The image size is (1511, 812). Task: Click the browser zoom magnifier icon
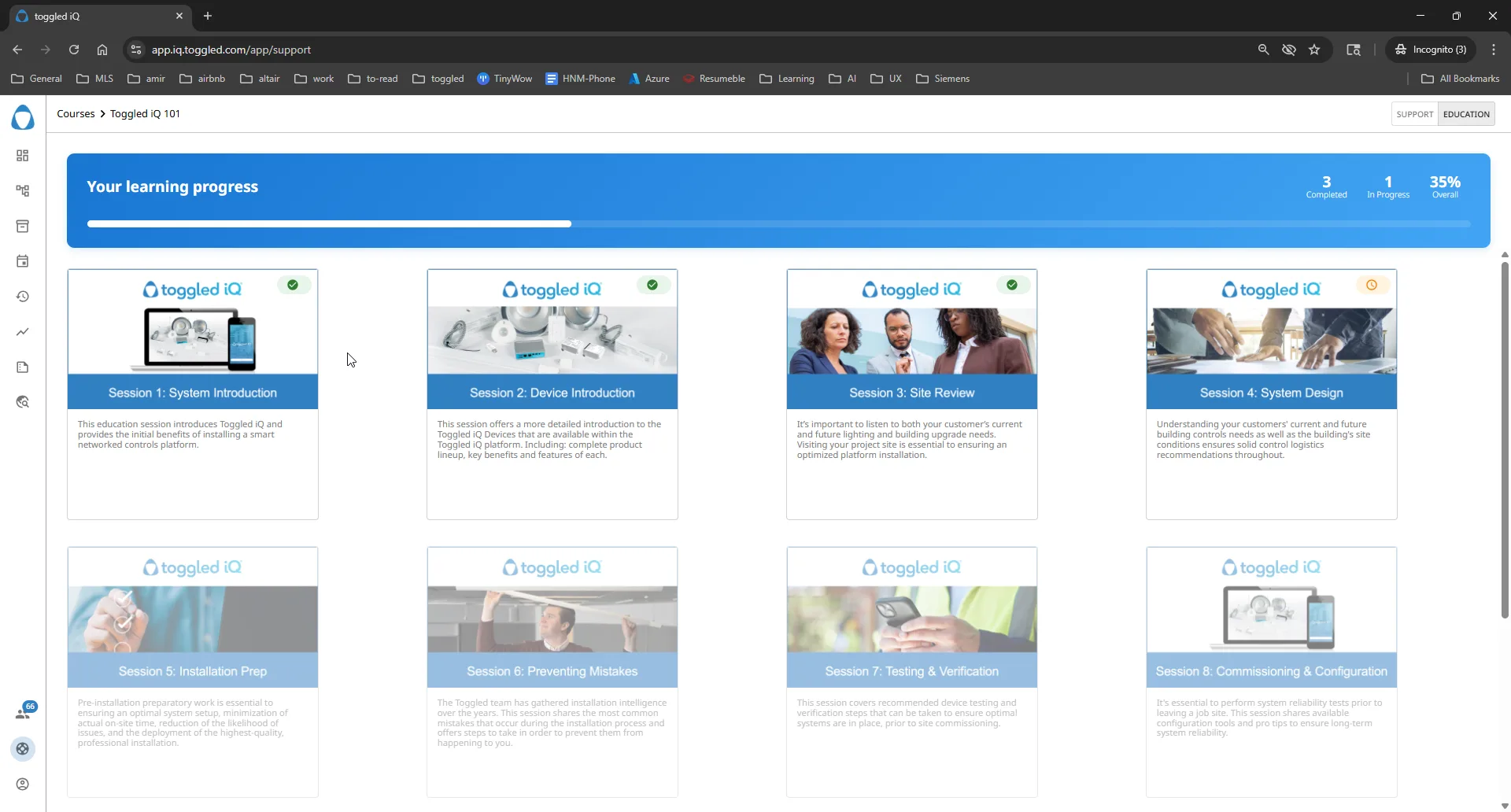[1263, 50]
